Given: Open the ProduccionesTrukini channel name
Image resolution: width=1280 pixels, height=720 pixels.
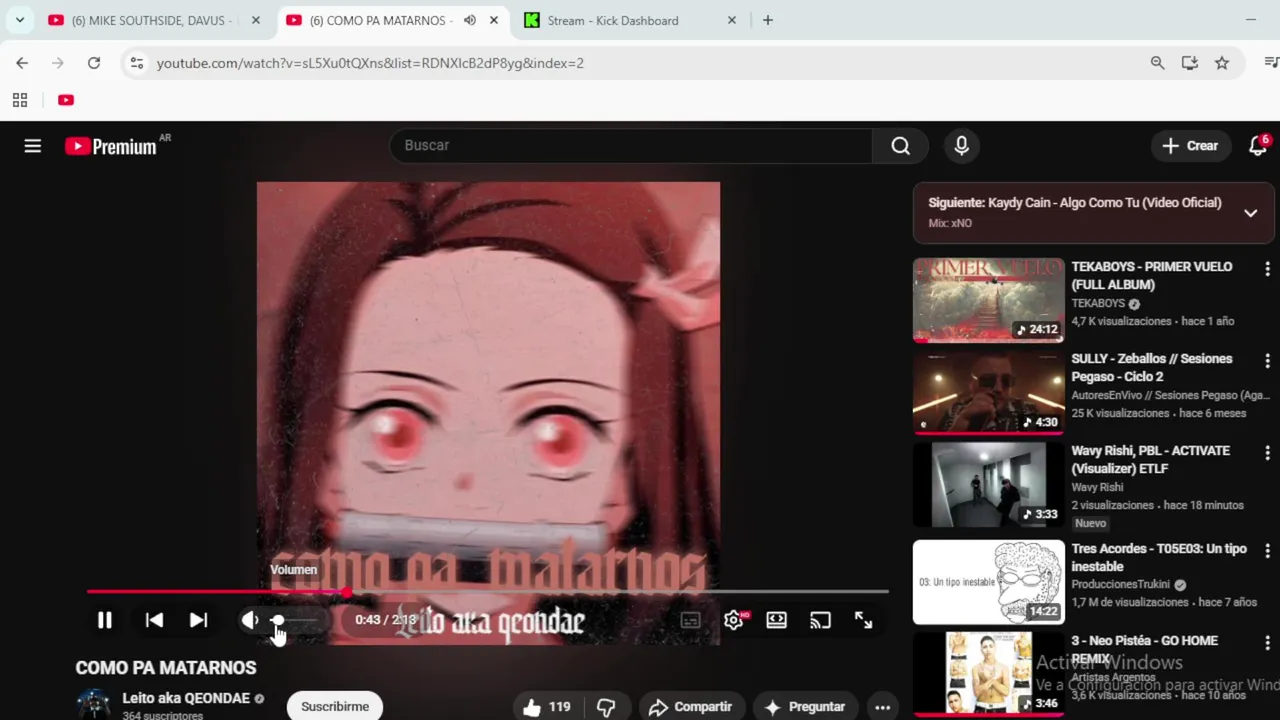Looking at the screenshot, I should pos(1122,585).
